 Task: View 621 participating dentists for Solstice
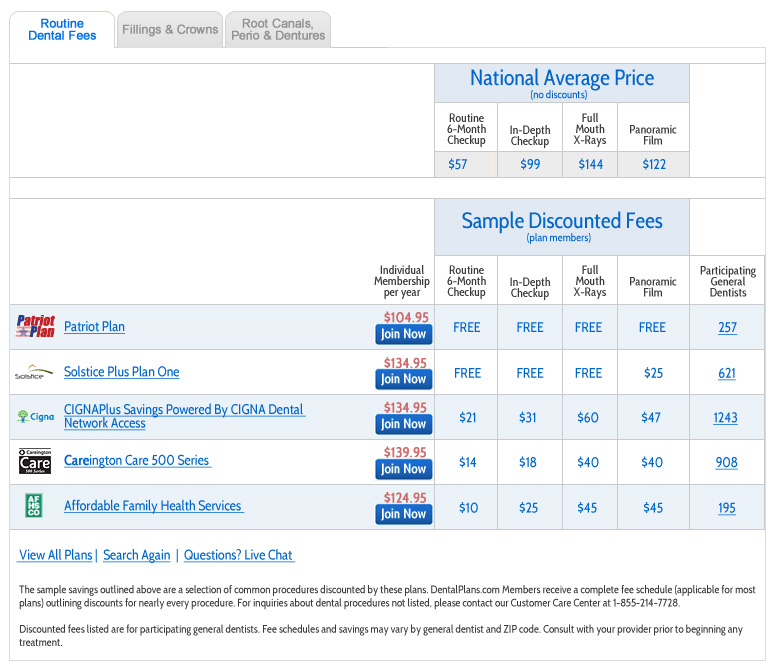[x=727, y=373]
